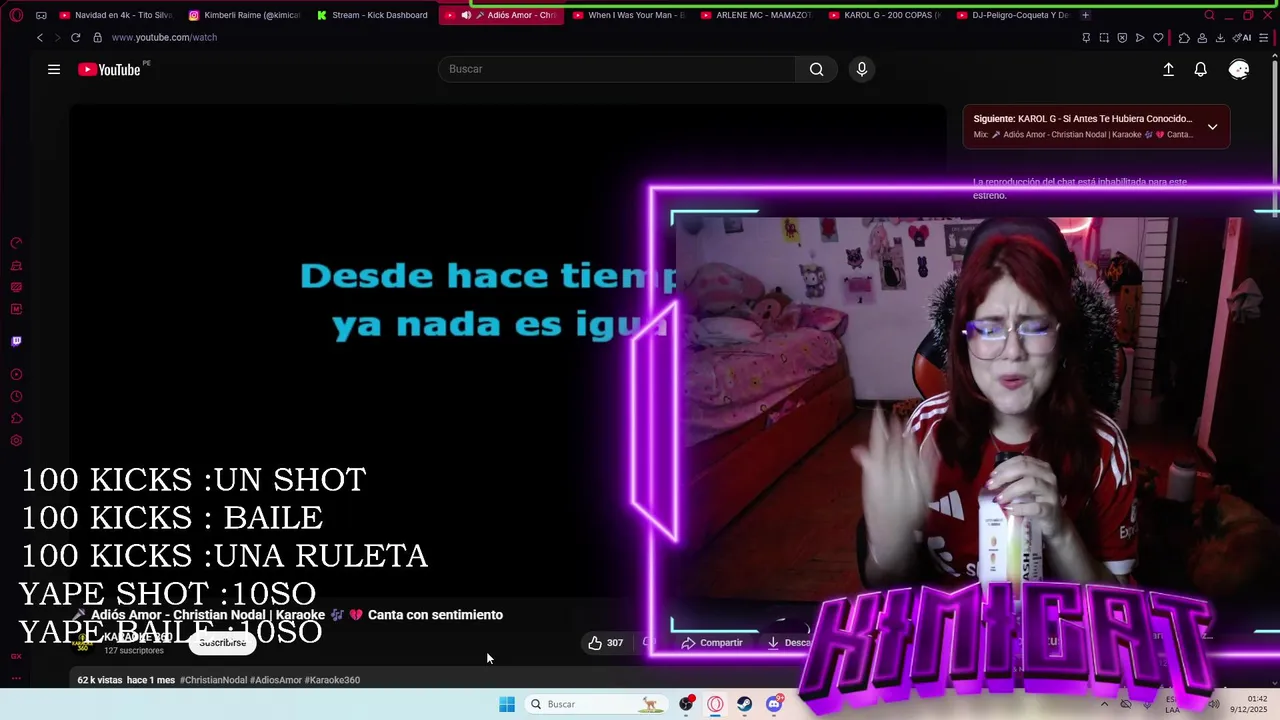Open GX Control speedometer icon in sidebar

[x=16, y=243]
